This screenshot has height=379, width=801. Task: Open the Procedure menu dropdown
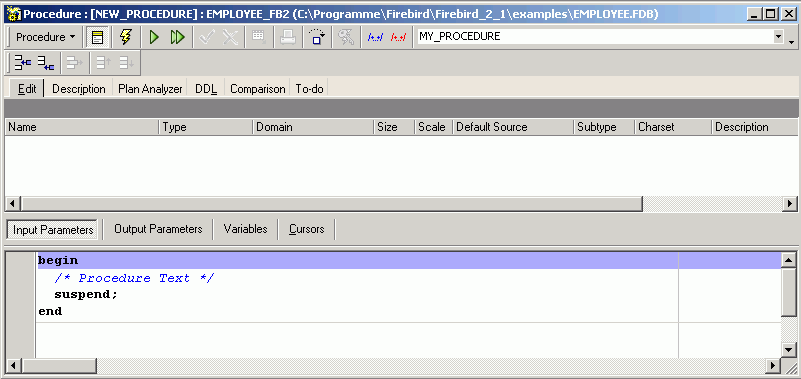coord(45,37)
